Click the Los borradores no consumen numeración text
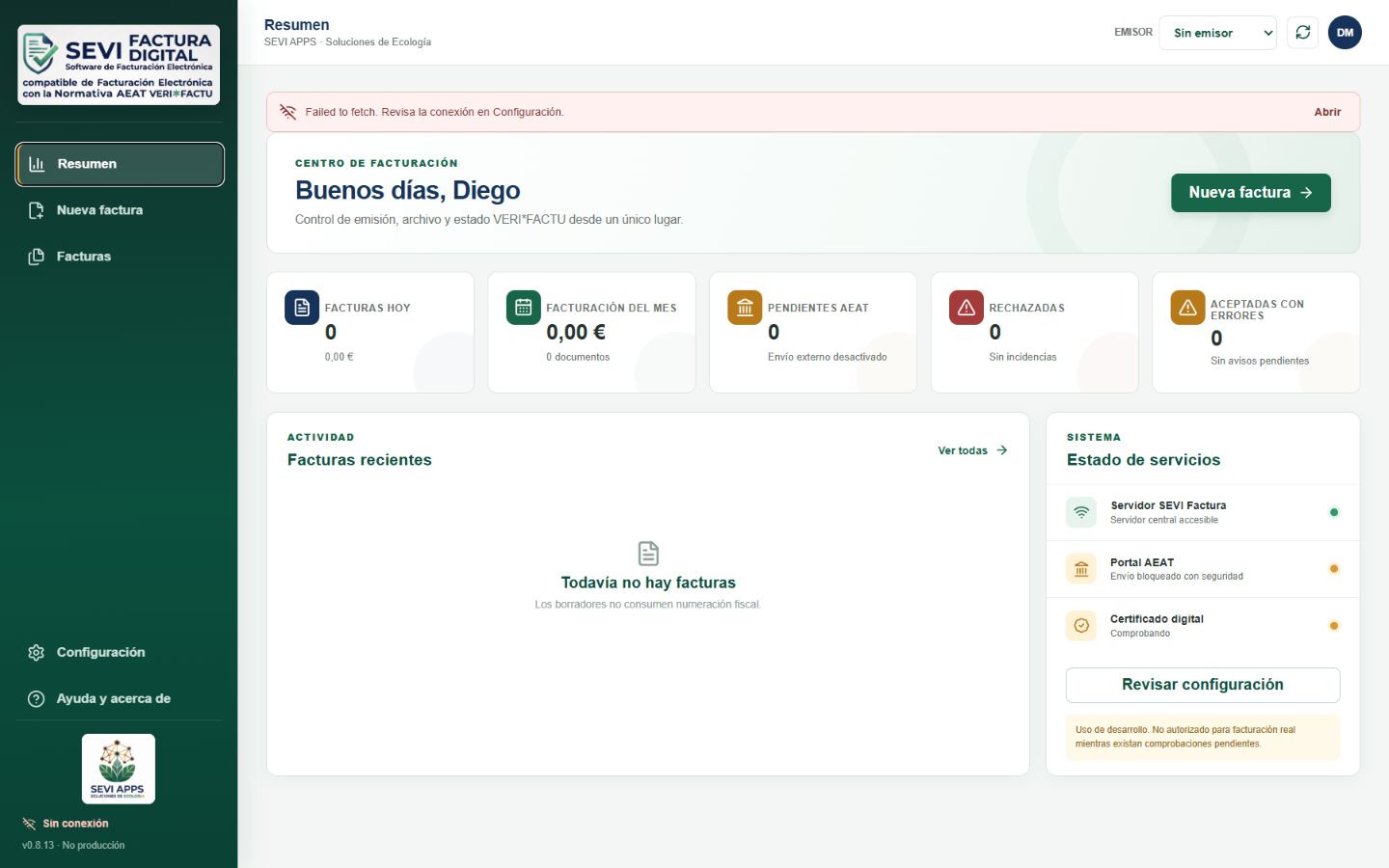Viewport: 1389px width, 868px height. pyautogui.click(x=648, y=605)
